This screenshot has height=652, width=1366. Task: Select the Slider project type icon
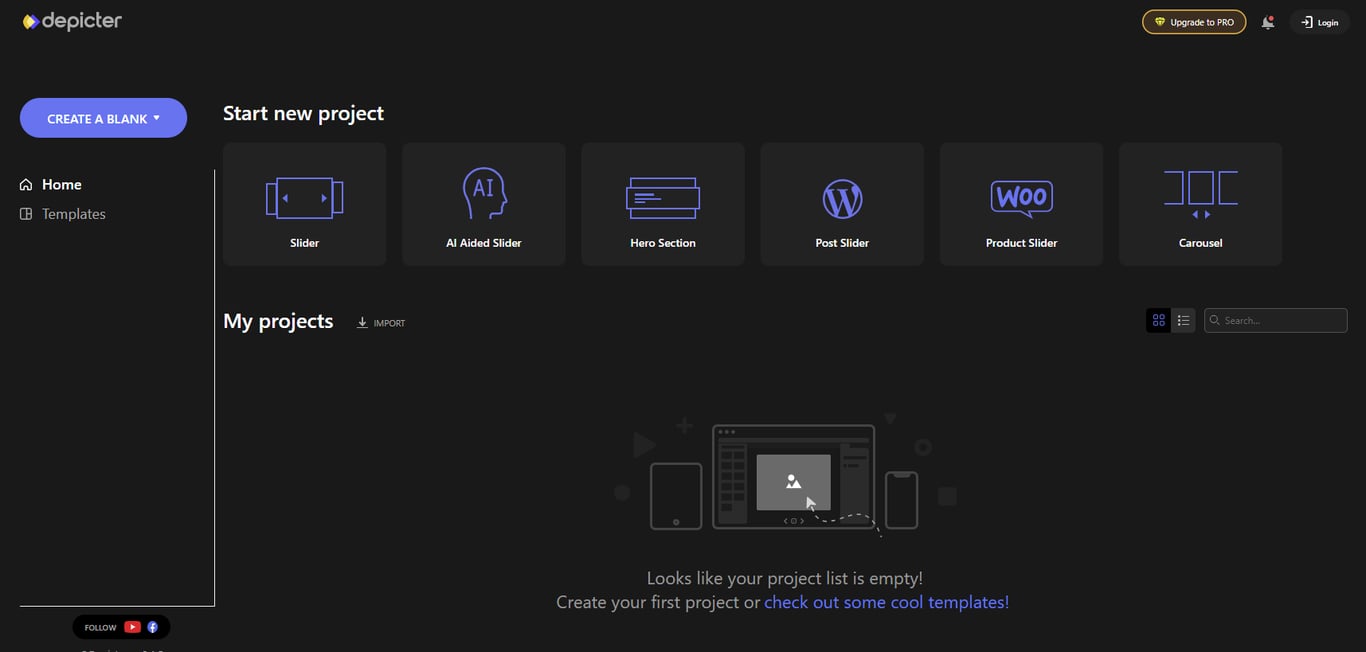pyautogui.click(x=304, y=195)
